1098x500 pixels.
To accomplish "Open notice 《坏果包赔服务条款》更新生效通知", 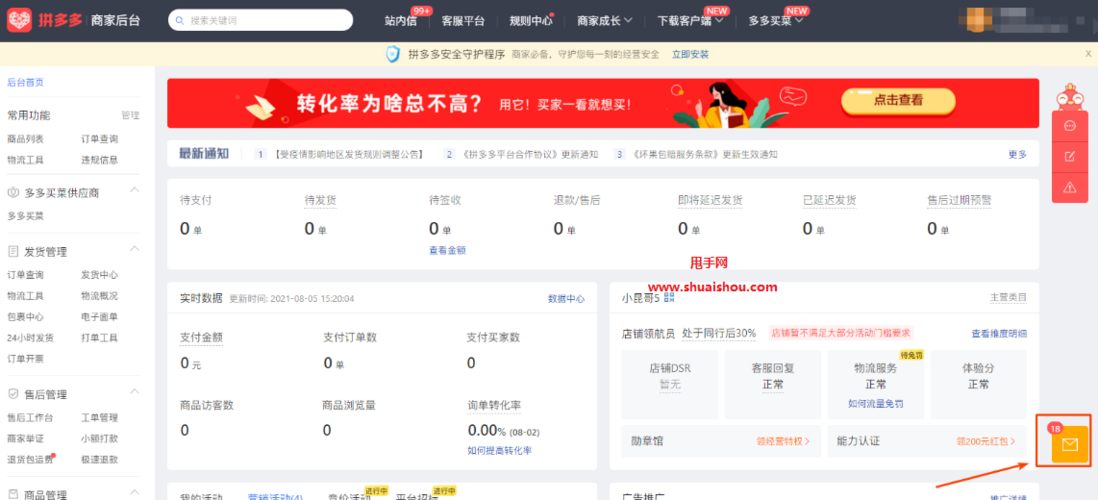I will pyautogui.click(x=704, y=154).
